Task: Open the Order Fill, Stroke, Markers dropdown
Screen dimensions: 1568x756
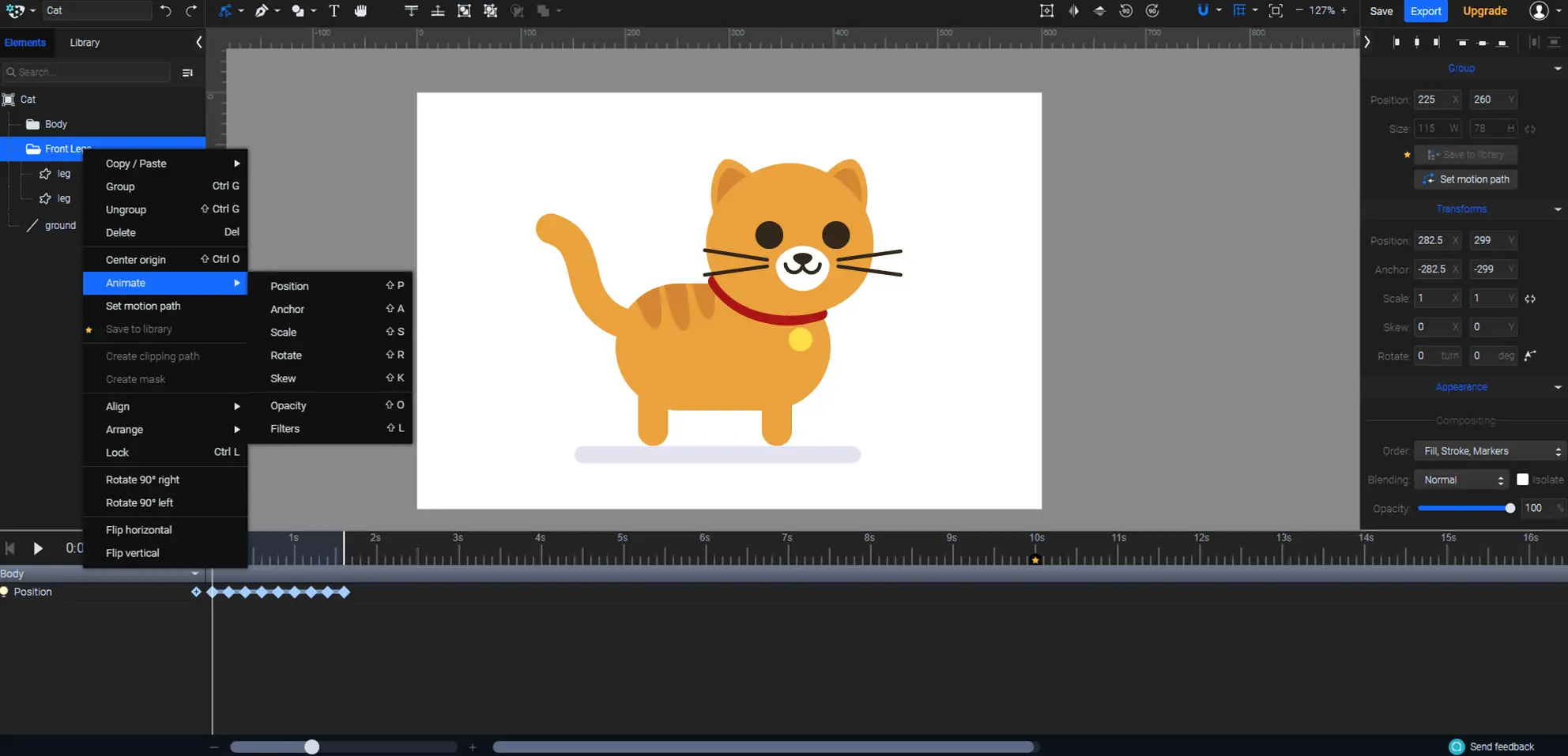Action: 1490,451
